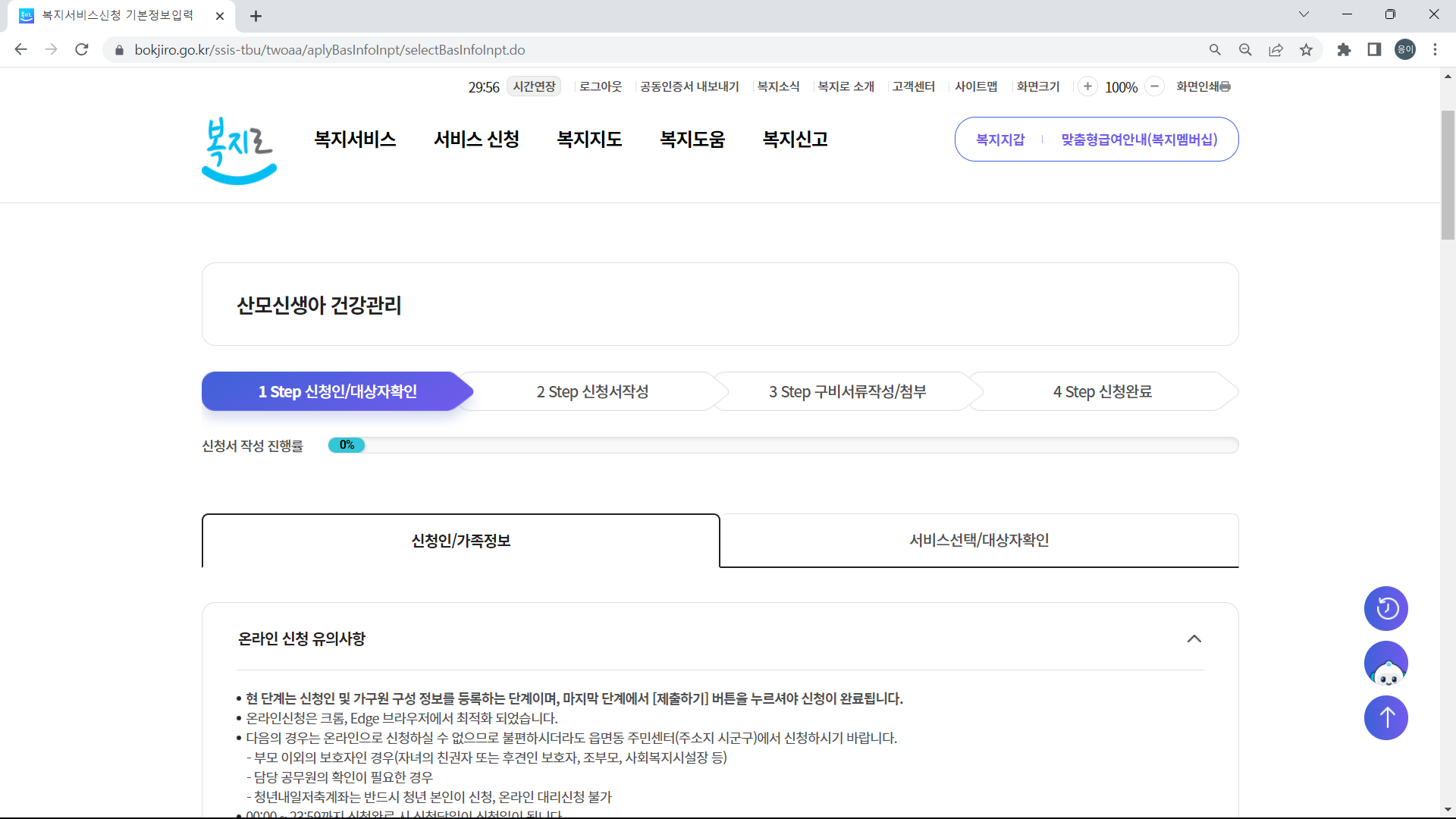Open the browser tab search chevron
Screen dimensions: 1456x819
click(1304, 14)
